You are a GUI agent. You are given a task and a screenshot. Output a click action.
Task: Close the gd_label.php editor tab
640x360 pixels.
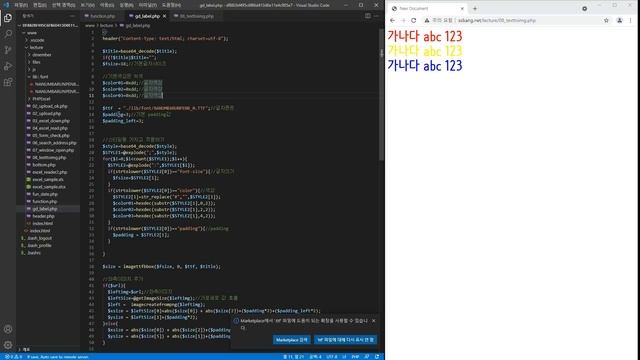(x=164, y=16)
